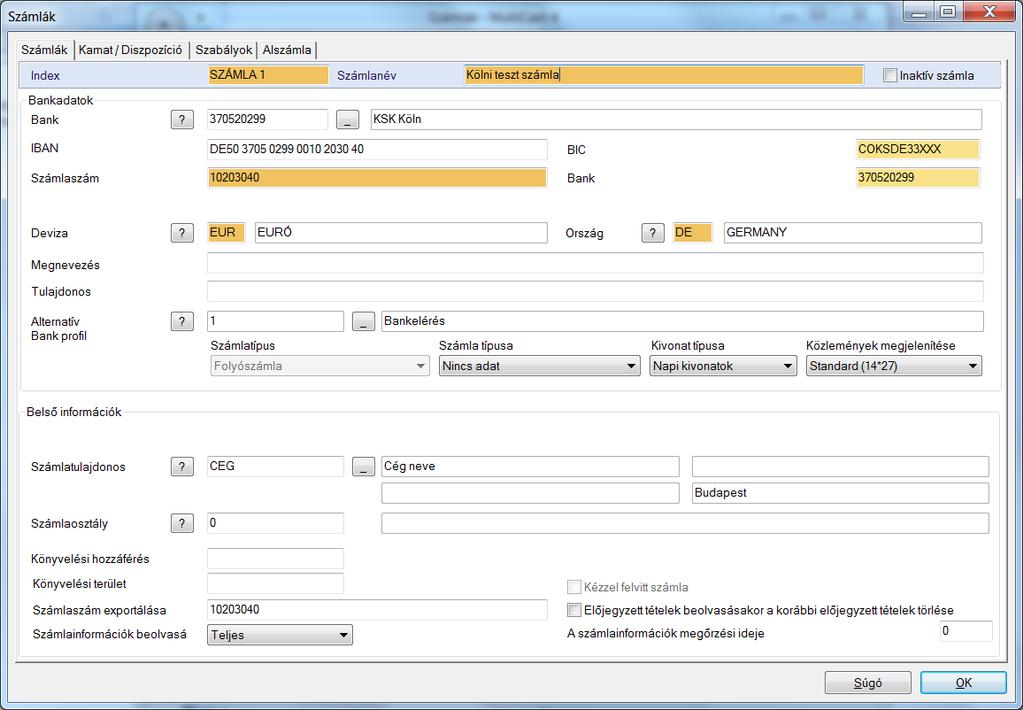This screenshot has width=1023, height=710.
Task: Maximize the Számlák window
Action: pyautogui.click(x=947, y=12)
